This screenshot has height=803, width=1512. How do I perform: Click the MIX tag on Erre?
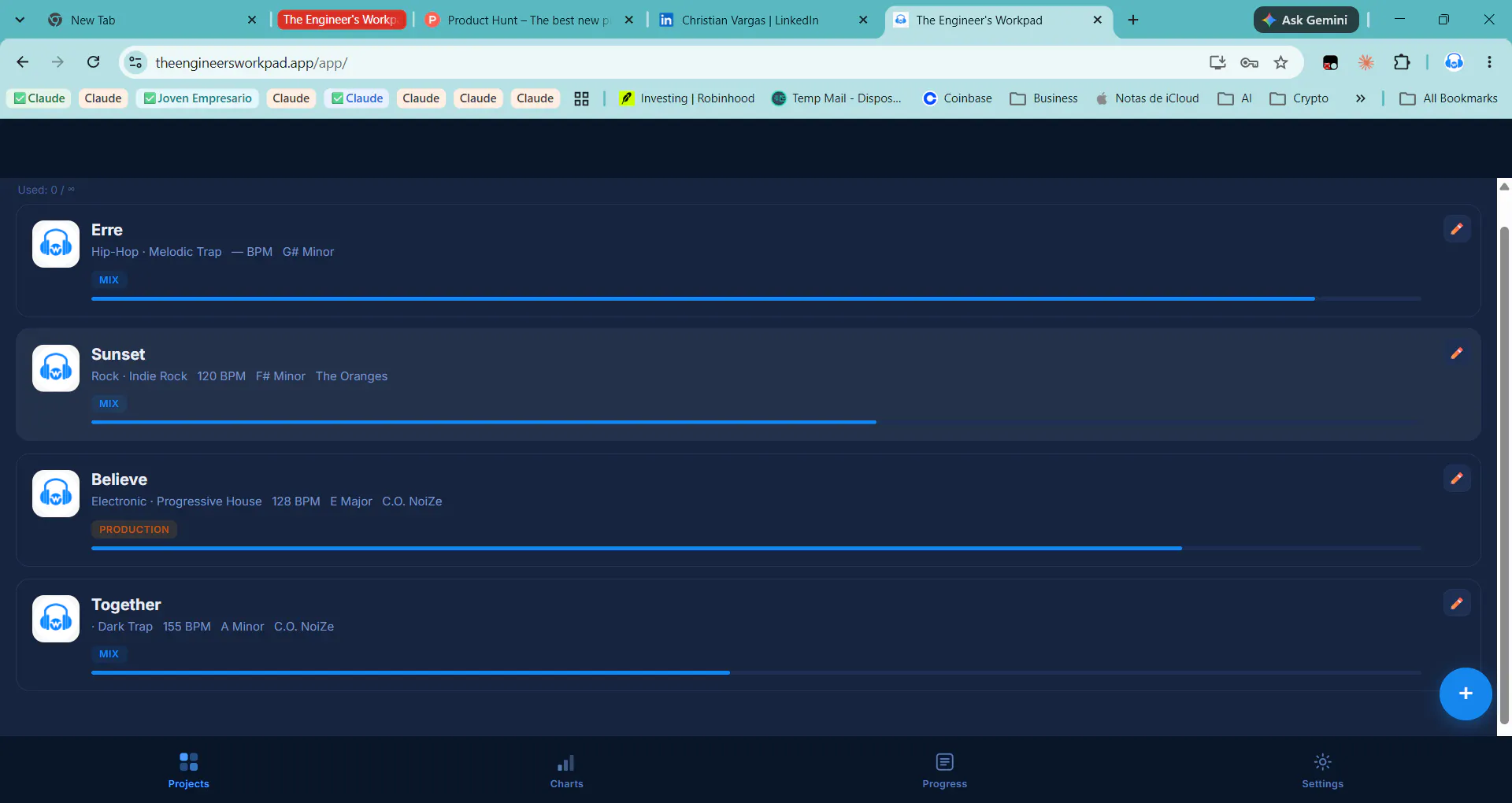pos(109,279)
